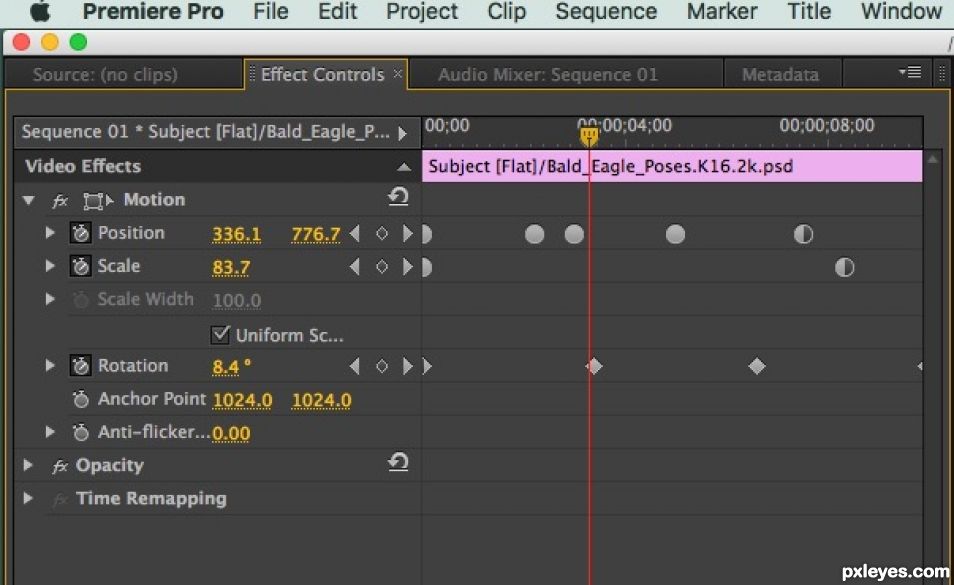This screenshot has width=954, height=585.
Task: Go to previous Scale keyframe
Action: click(x=355, y=266)
